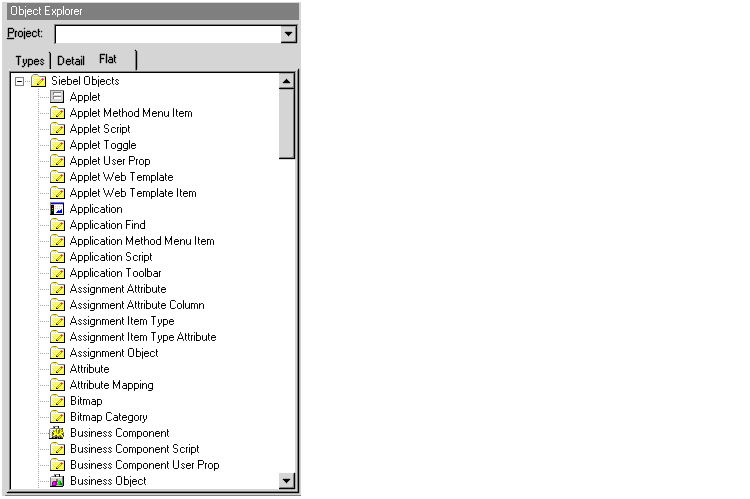Select the Assignment Item Type label
This screenshot has width=750, height=499.
tap(122, 321)
